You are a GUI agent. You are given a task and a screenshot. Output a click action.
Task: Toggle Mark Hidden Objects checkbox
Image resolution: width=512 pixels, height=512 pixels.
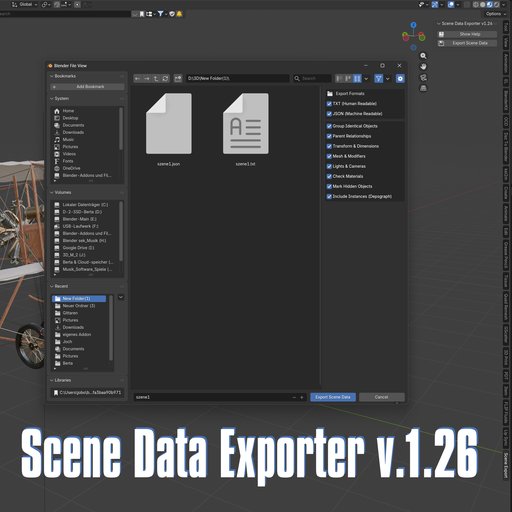click(x=329, y=186)
